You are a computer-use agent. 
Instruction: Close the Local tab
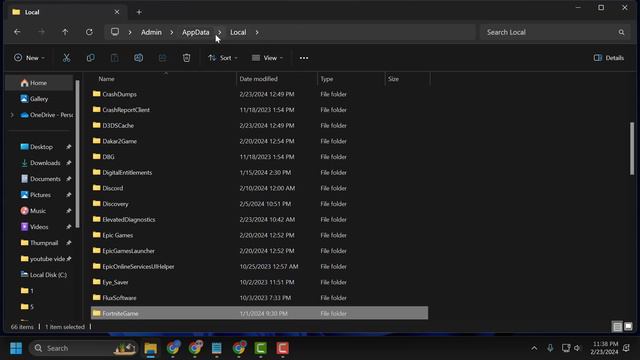pos(117,12)
